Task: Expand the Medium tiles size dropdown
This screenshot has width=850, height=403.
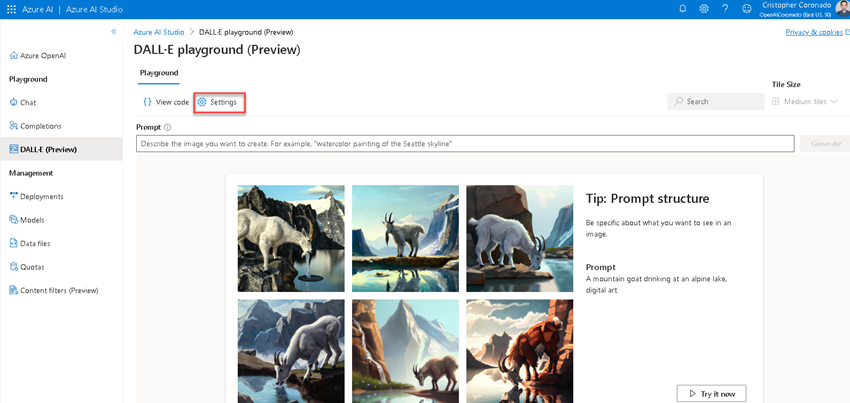Action: (805, 101)
